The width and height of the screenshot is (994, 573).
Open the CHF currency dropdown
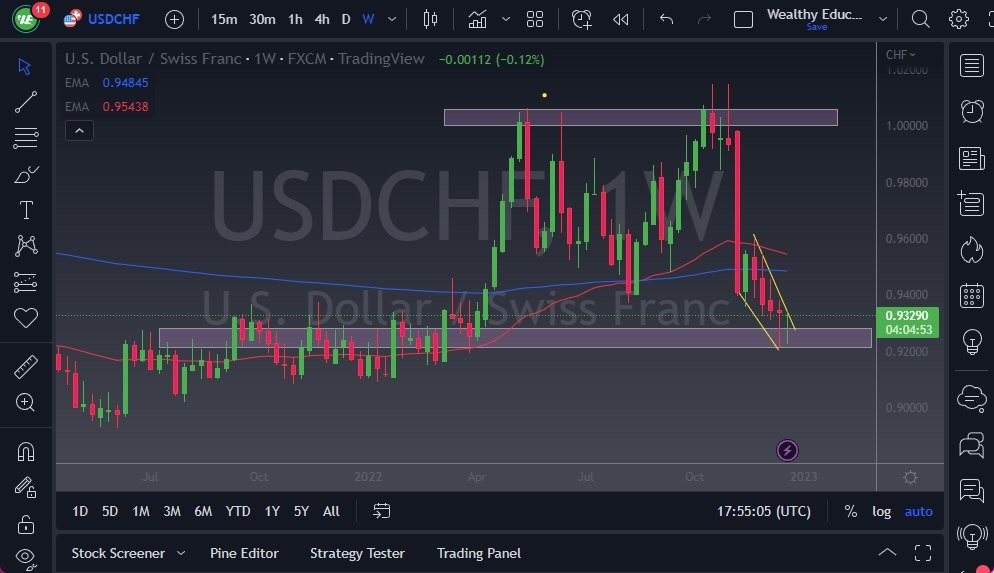pyautogui.click(x=900, y=55)
